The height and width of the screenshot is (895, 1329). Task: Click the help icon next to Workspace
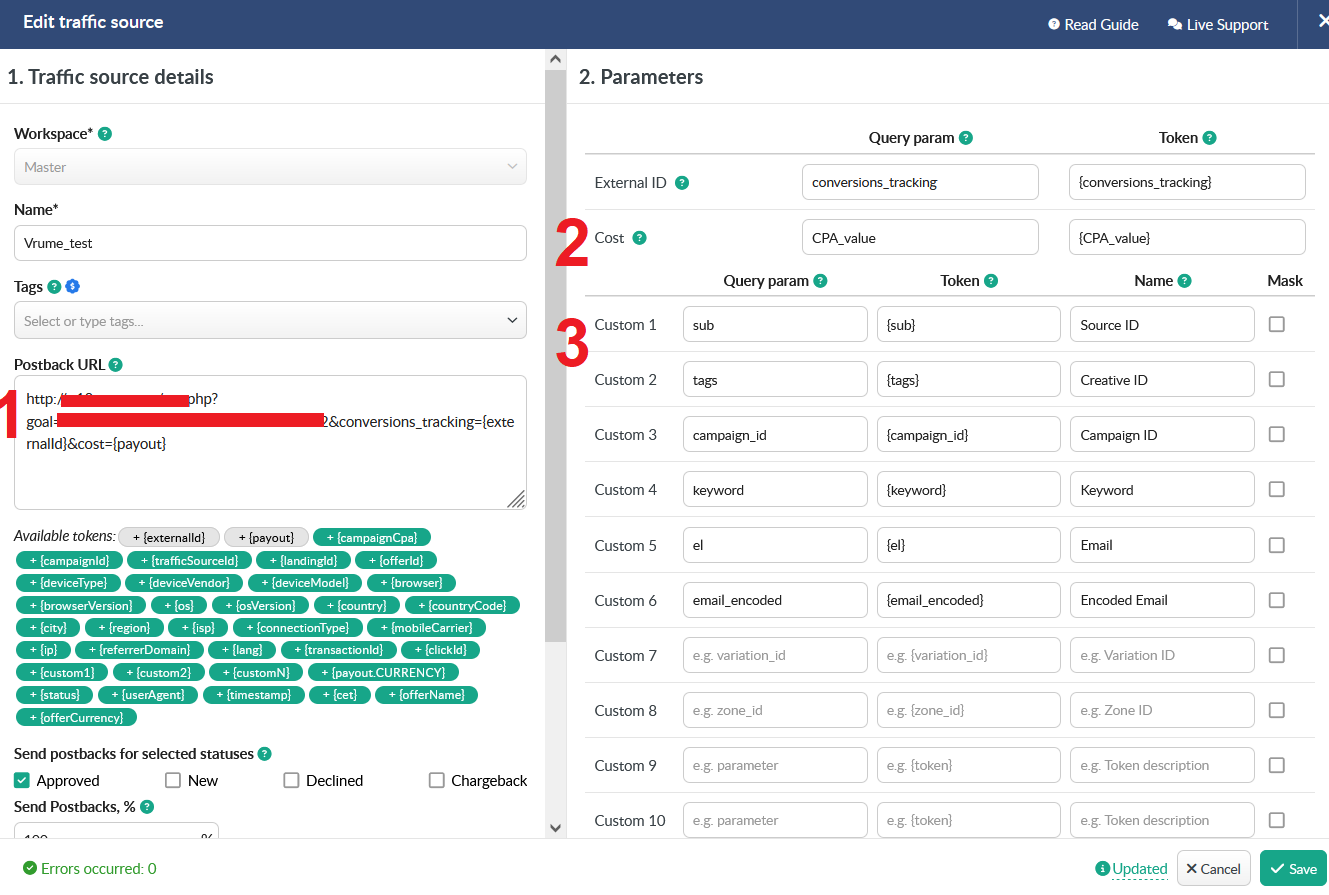(105, 133)
